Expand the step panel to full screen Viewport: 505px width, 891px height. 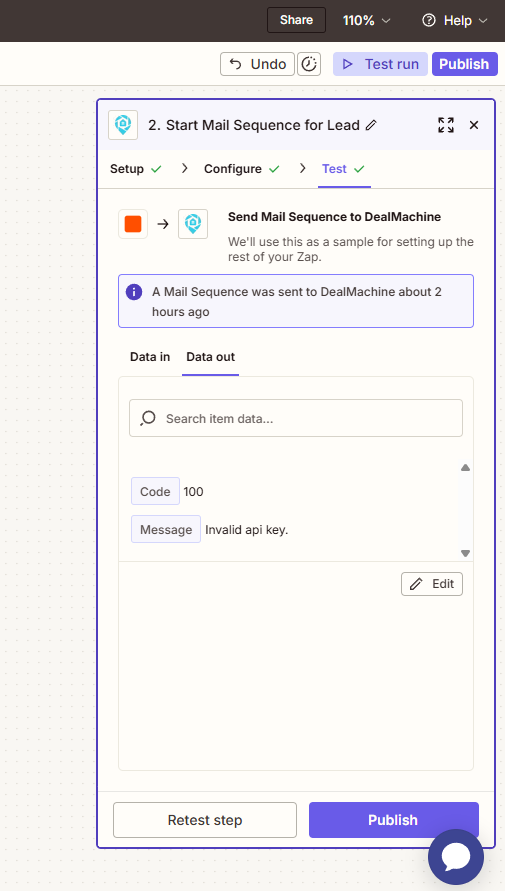coord(446,125)
